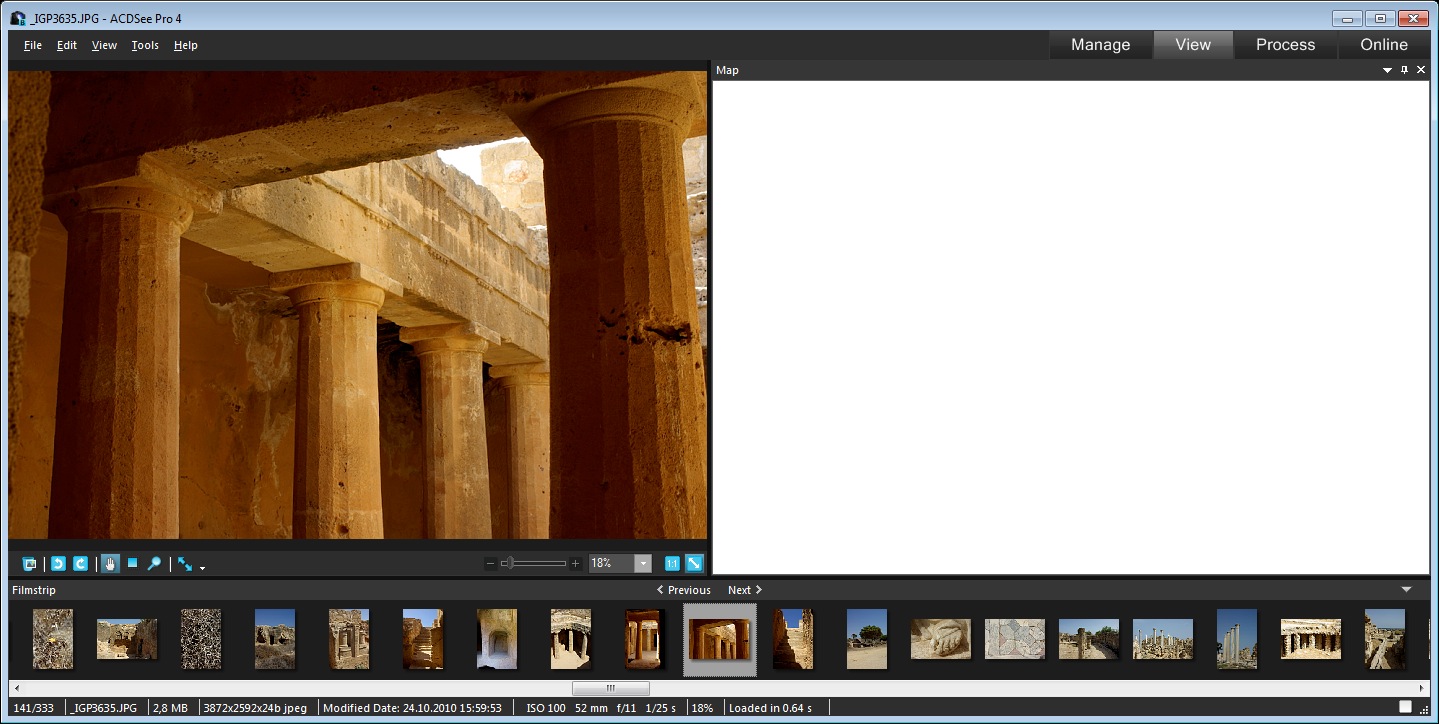This screenshot has height=724, width=1439.
Task: Click the zoom out minus icon
Action: click(490, 564)
